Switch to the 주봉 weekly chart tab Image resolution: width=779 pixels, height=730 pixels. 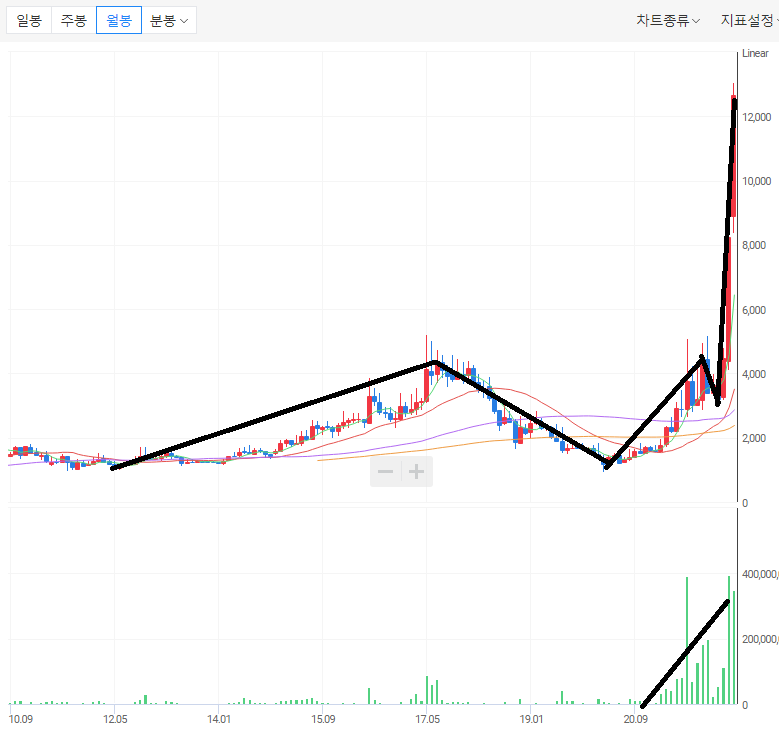(x=74, y=20)
